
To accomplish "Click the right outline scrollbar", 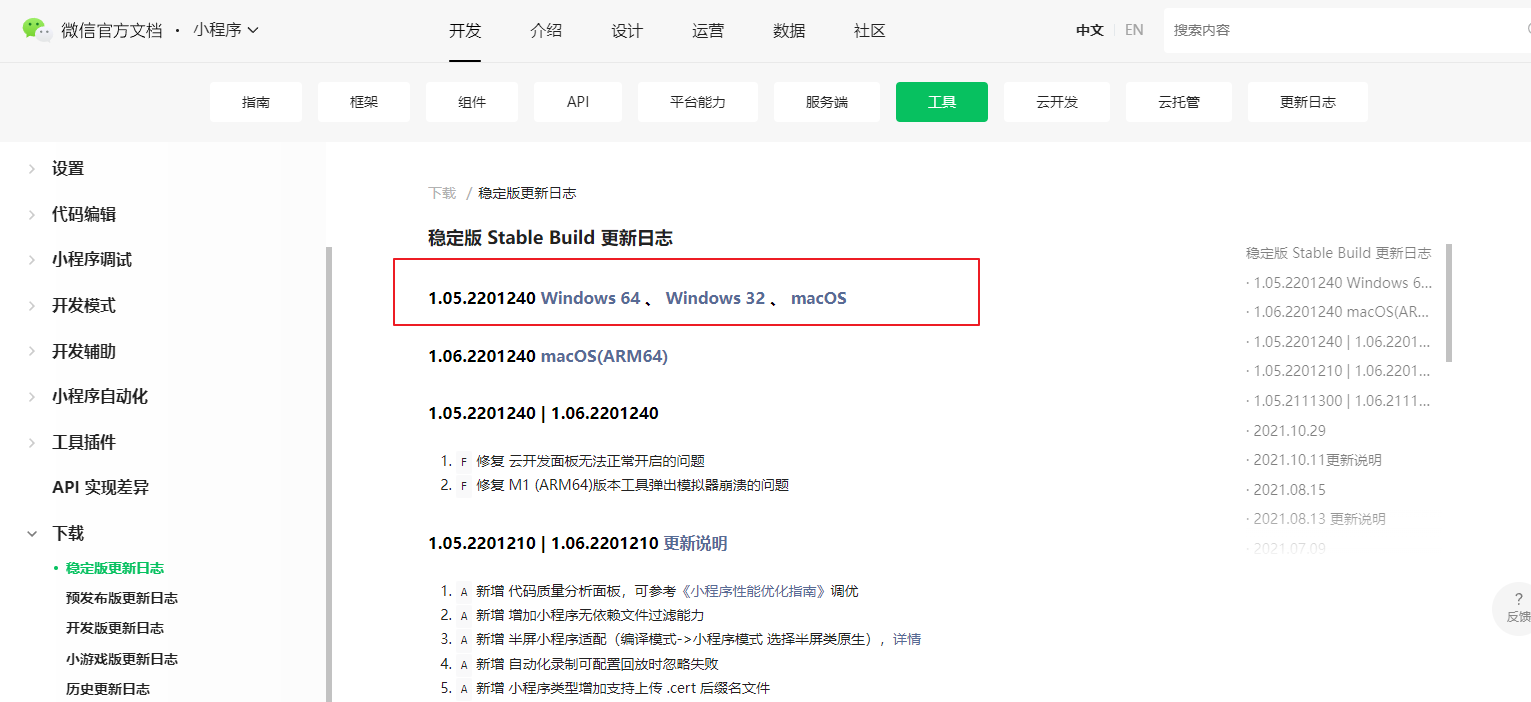I will click(1449, 302).
